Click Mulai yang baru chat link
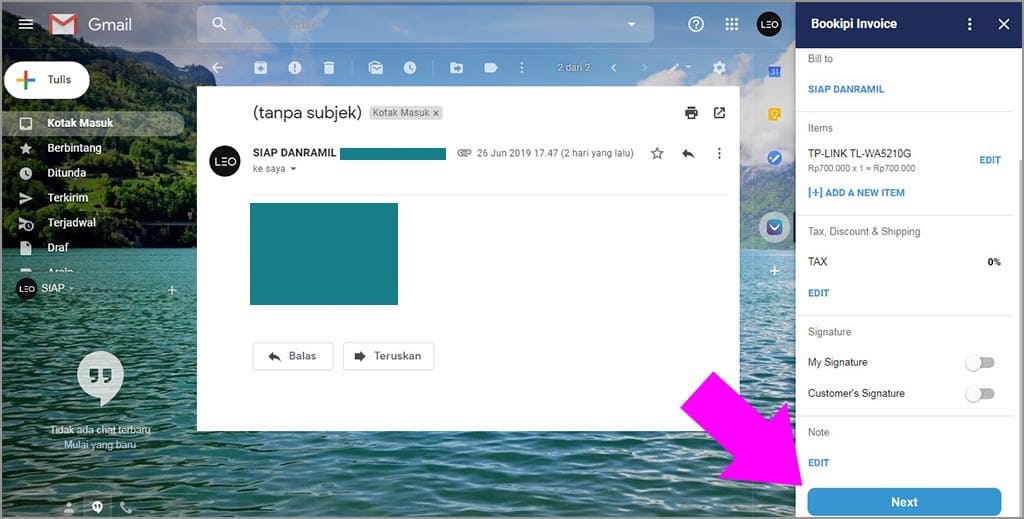The width and height of the screenshot is (1024, 519). [x=100, y=445]
